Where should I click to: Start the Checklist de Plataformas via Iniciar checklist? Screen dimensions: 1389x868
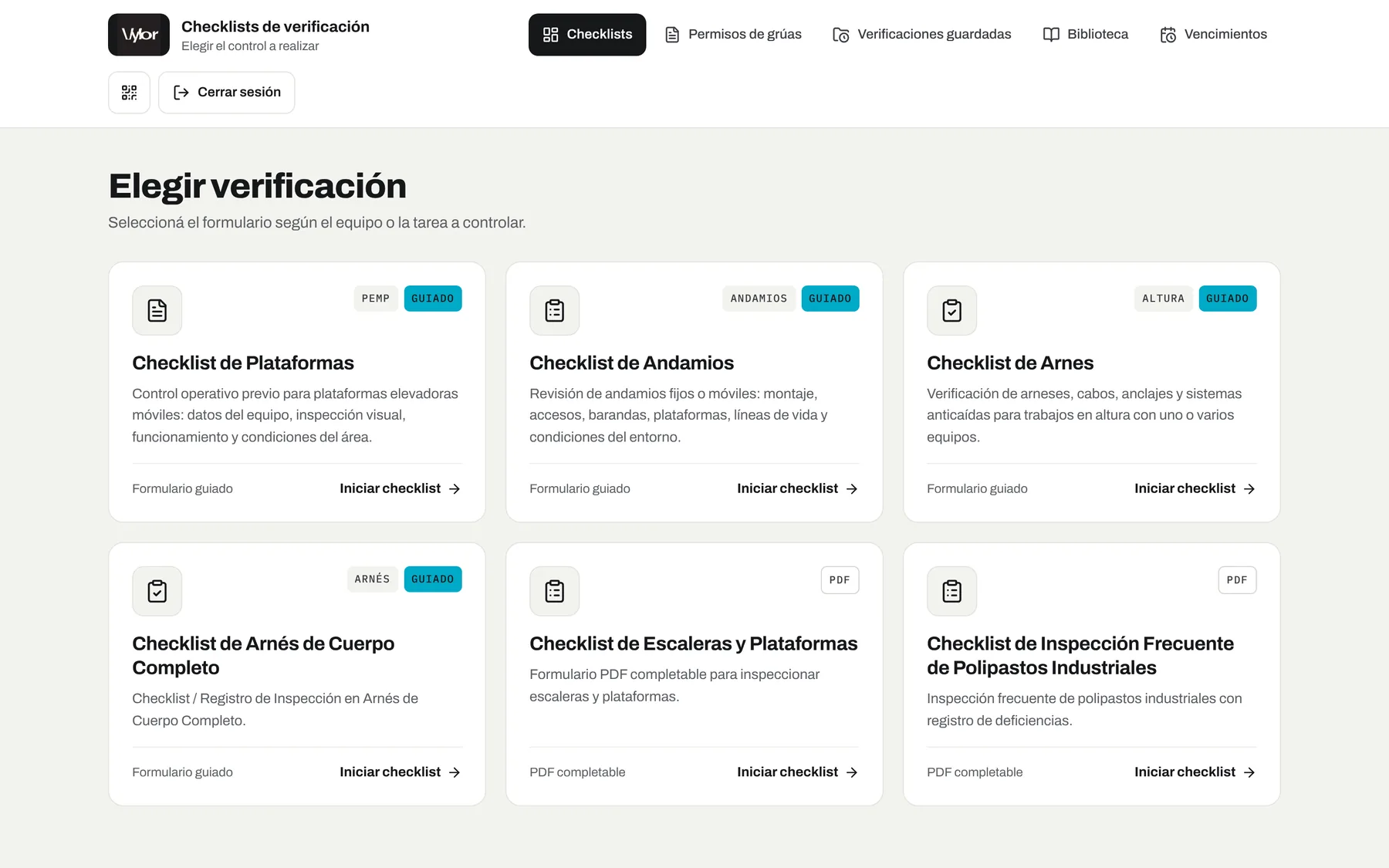coord(400,489)
